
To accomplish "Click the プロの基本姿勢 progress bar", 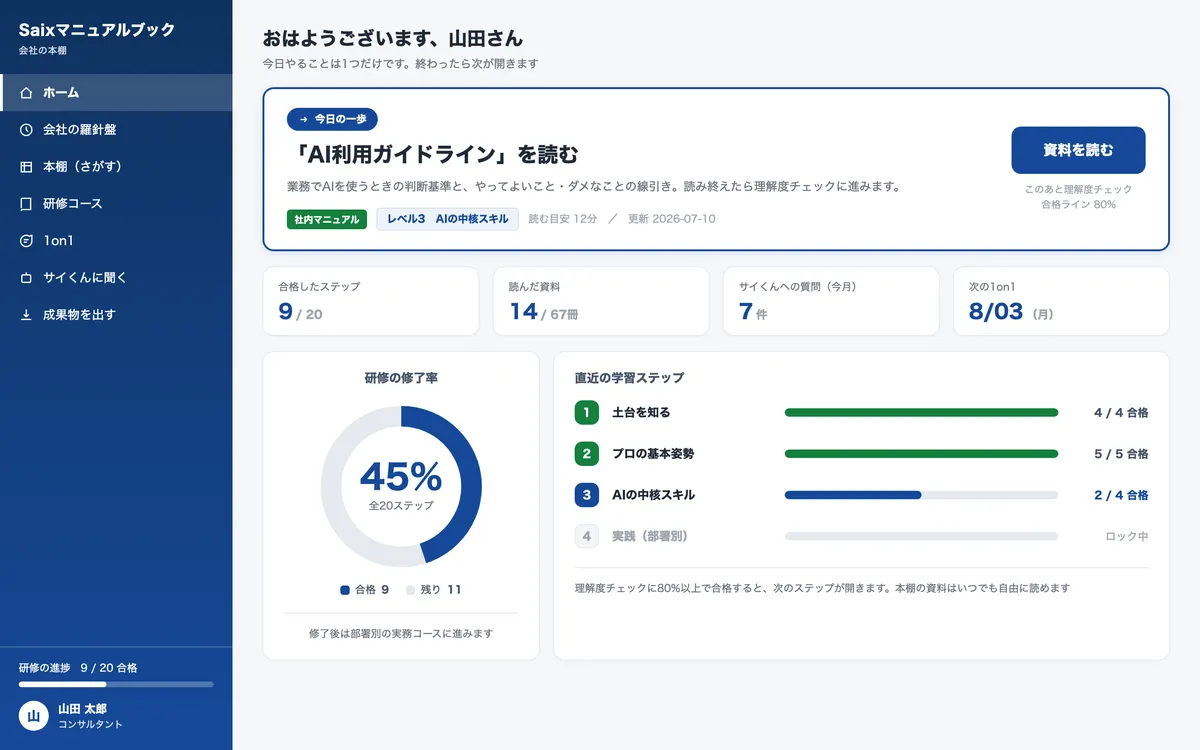I will [921, 454].
